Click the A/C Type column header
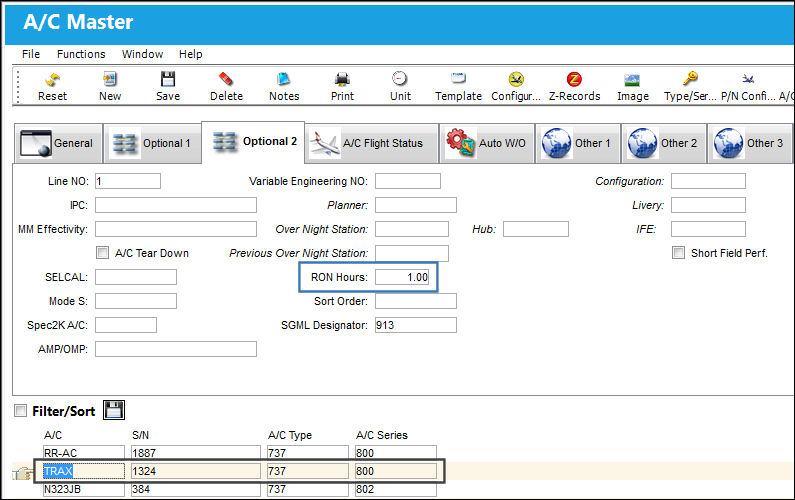Viewport: 795px width, 500px height. pos(290,435)
